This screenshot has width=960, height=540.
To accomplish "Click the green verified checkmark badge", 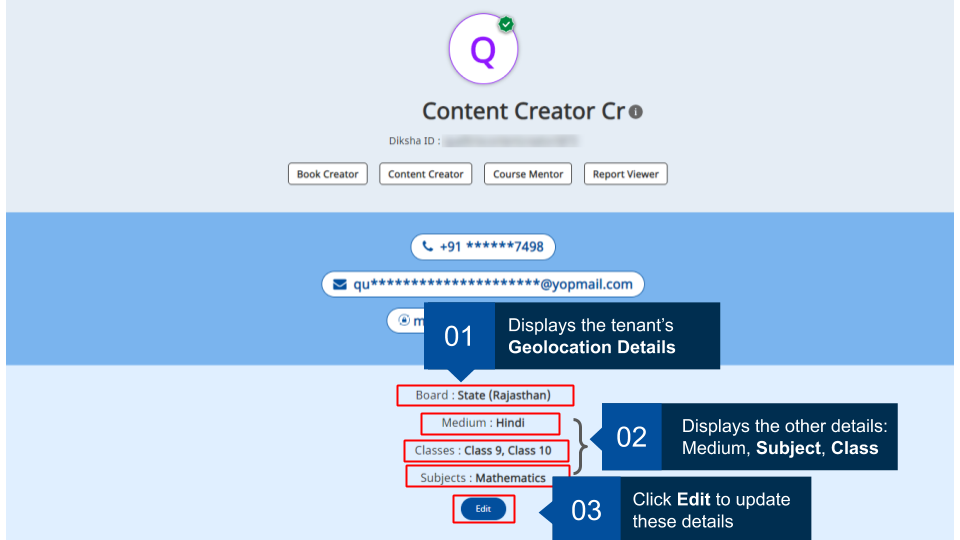I will (507, 24).
